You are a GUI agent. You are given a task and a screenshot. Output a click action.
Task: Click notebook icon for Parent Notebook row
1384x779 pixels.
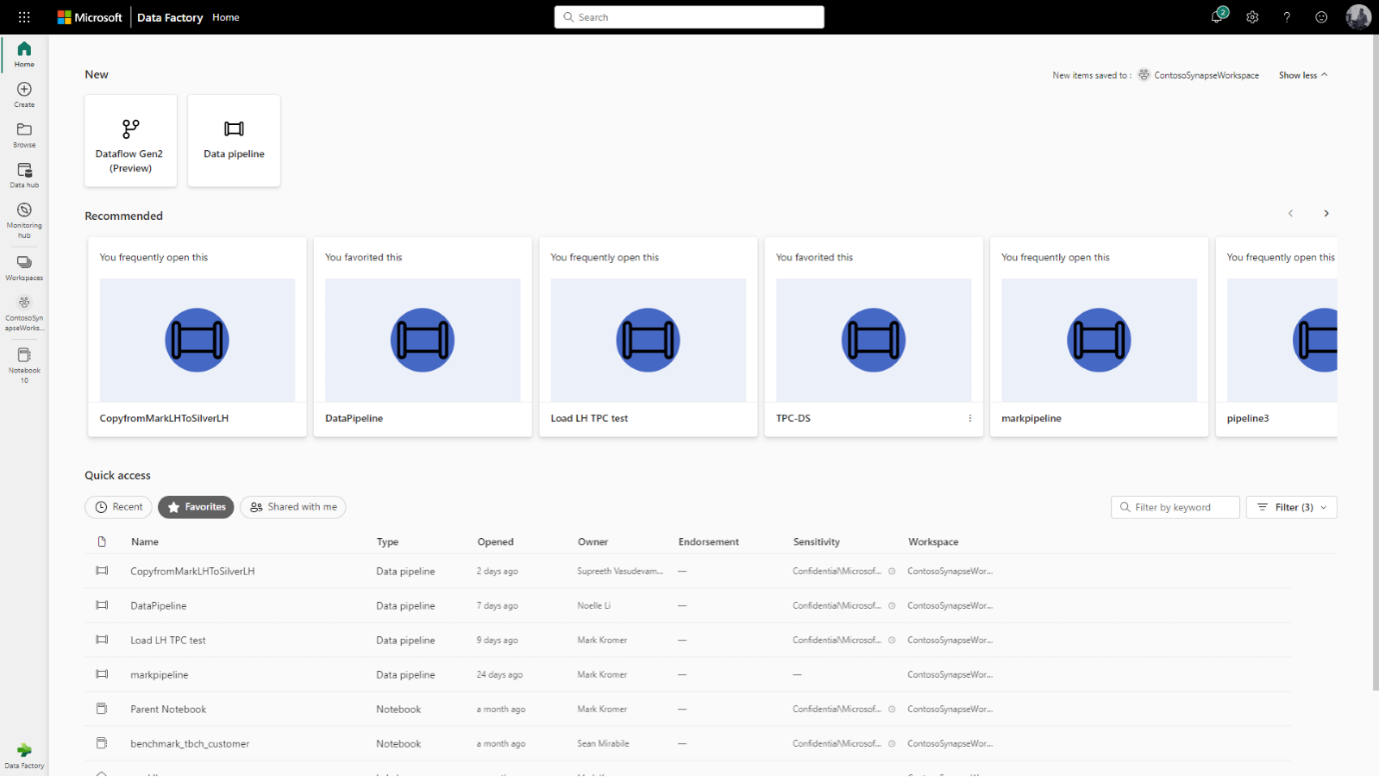pyautogui.click(x=101, y=709)
